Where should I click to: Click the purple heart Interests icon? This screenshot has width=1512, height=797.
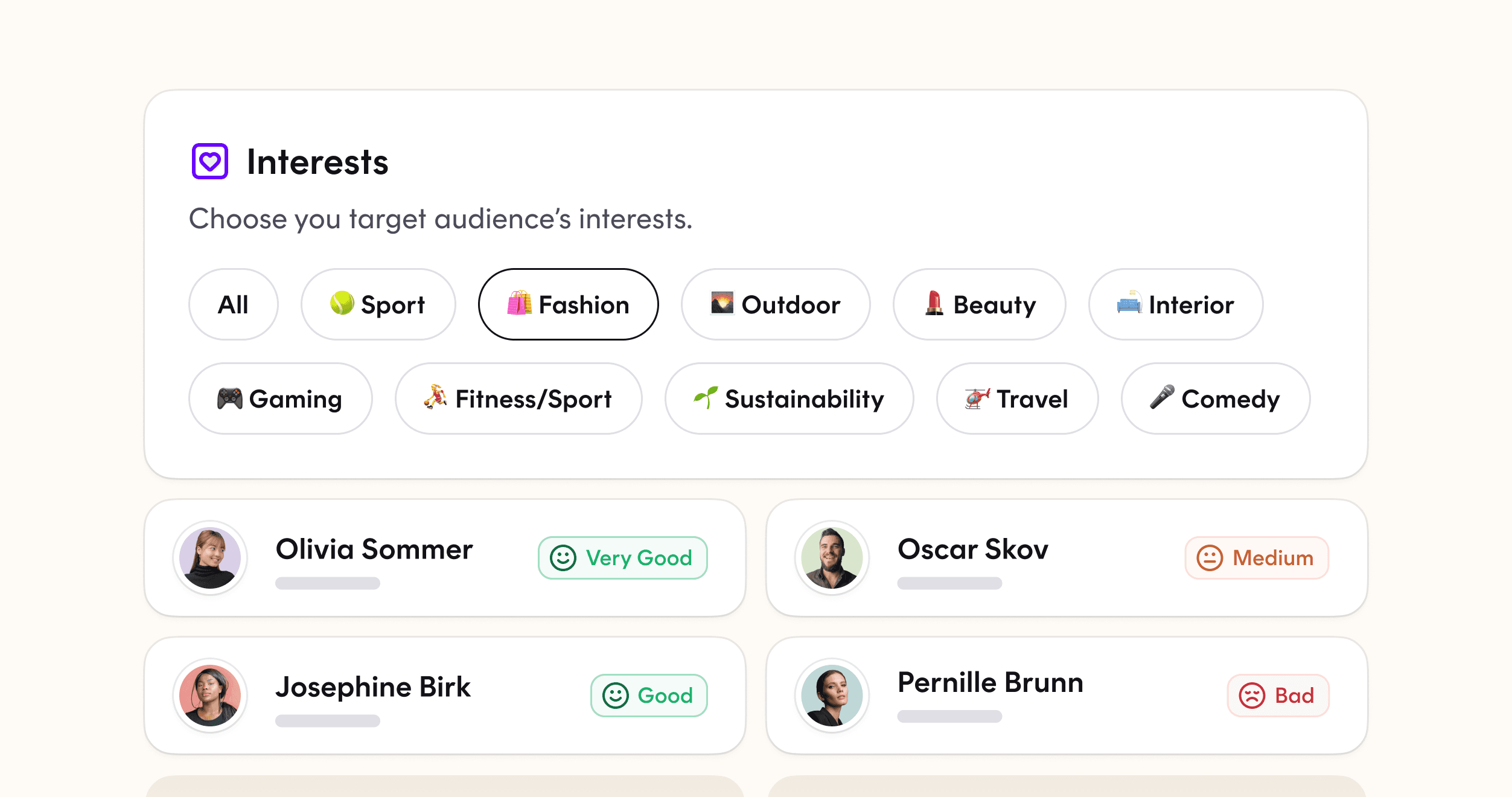[x=209, y=161]
